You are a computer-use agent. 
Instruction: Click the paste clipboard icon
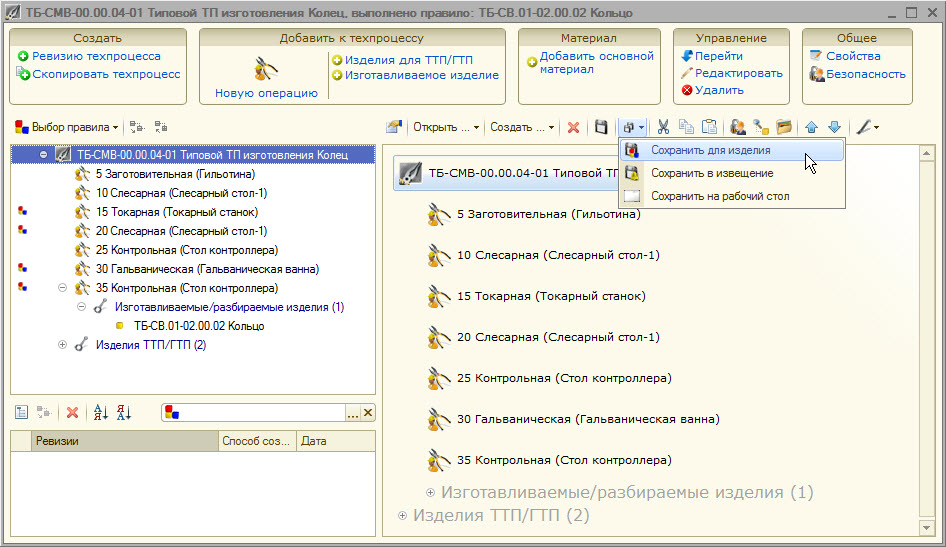click(x=709, y=127)
